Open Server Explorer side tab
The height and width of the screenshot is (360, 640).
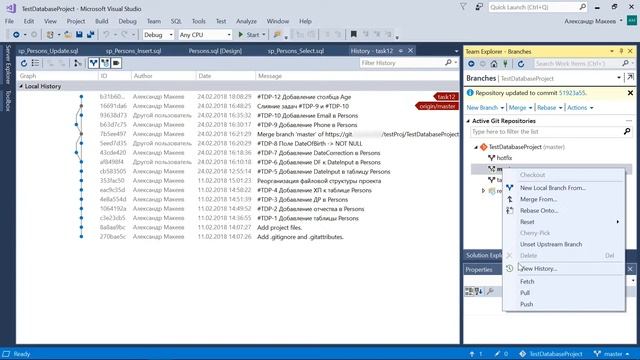pos(8,64)
